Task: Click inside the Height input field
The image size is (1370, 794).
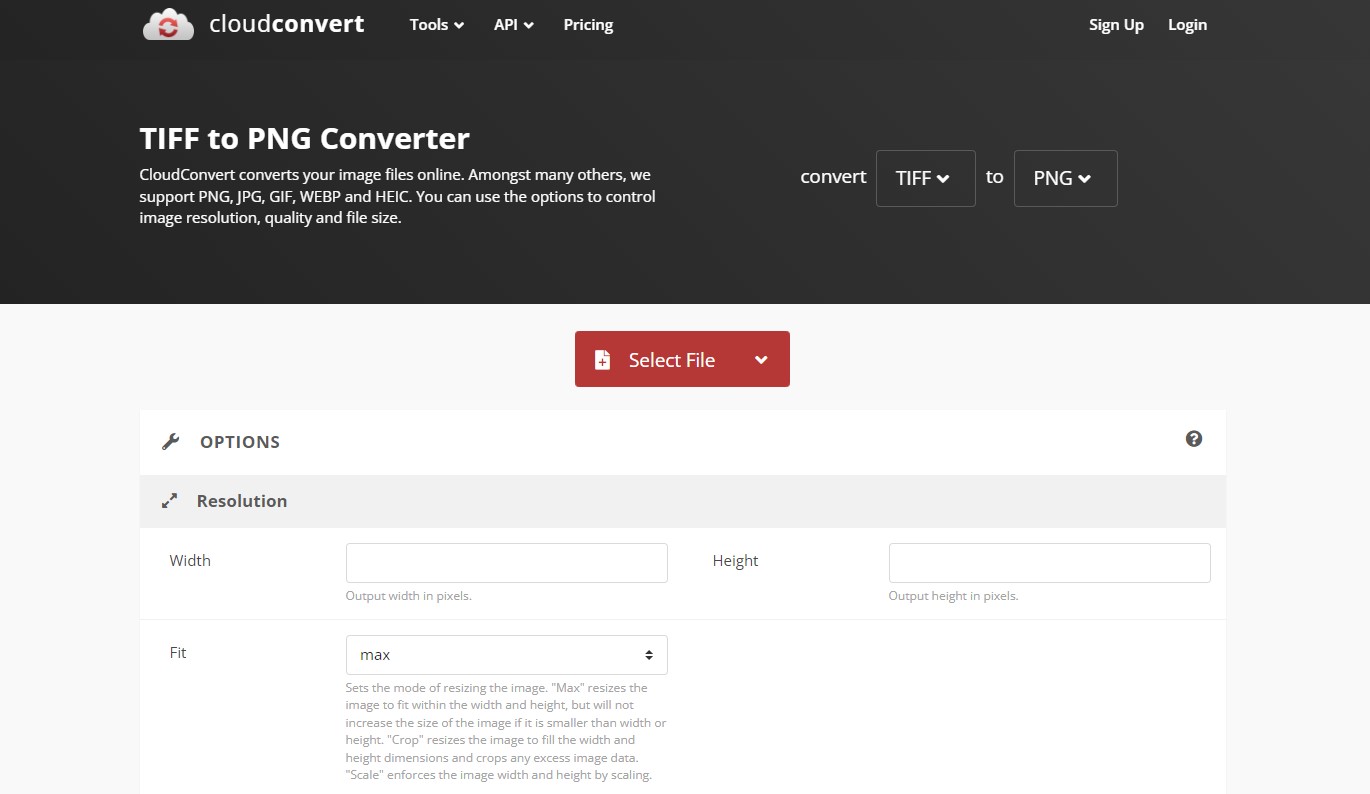Action: pyautogui.click(x=1048, y=562)
